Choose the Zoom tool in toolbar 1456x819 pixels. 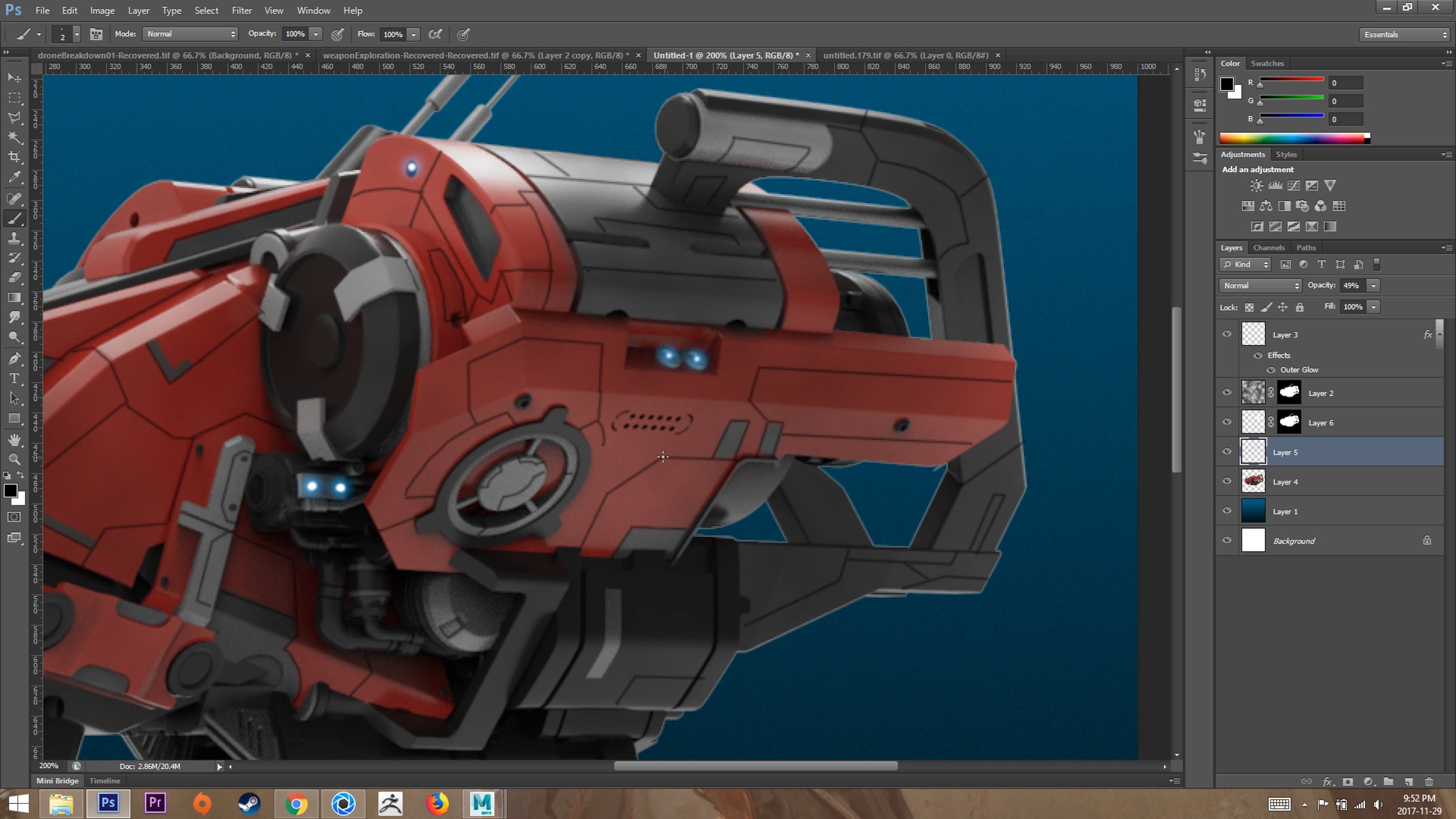14,459
